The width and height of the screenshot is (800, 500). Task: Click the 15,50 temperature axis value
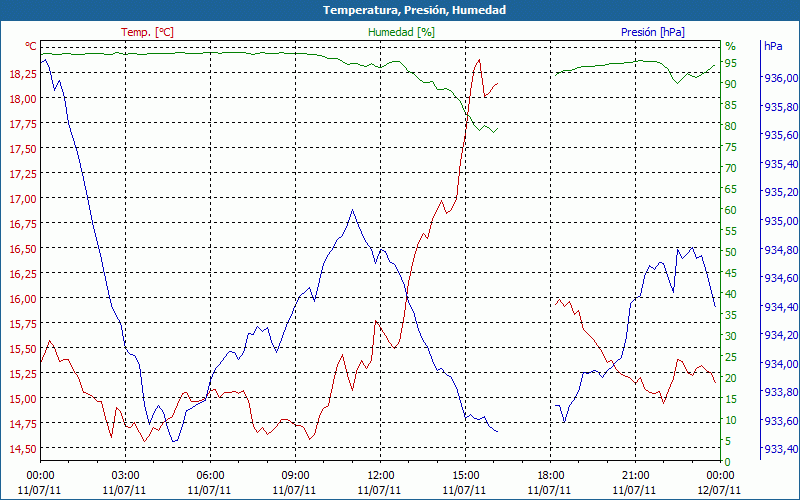[23, 349]
